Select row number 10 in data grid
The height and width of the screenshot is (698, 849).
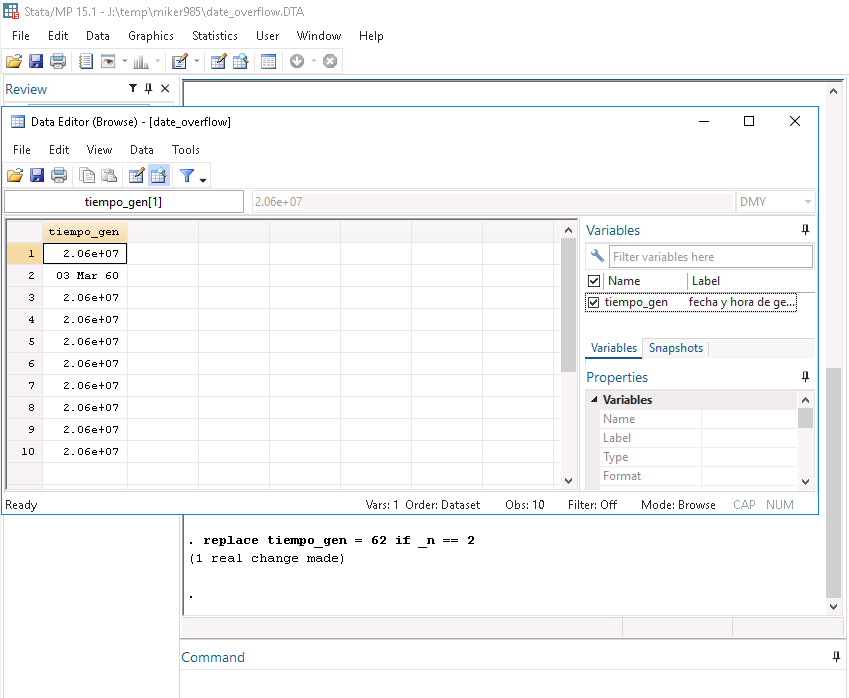[x=25, y=452]
